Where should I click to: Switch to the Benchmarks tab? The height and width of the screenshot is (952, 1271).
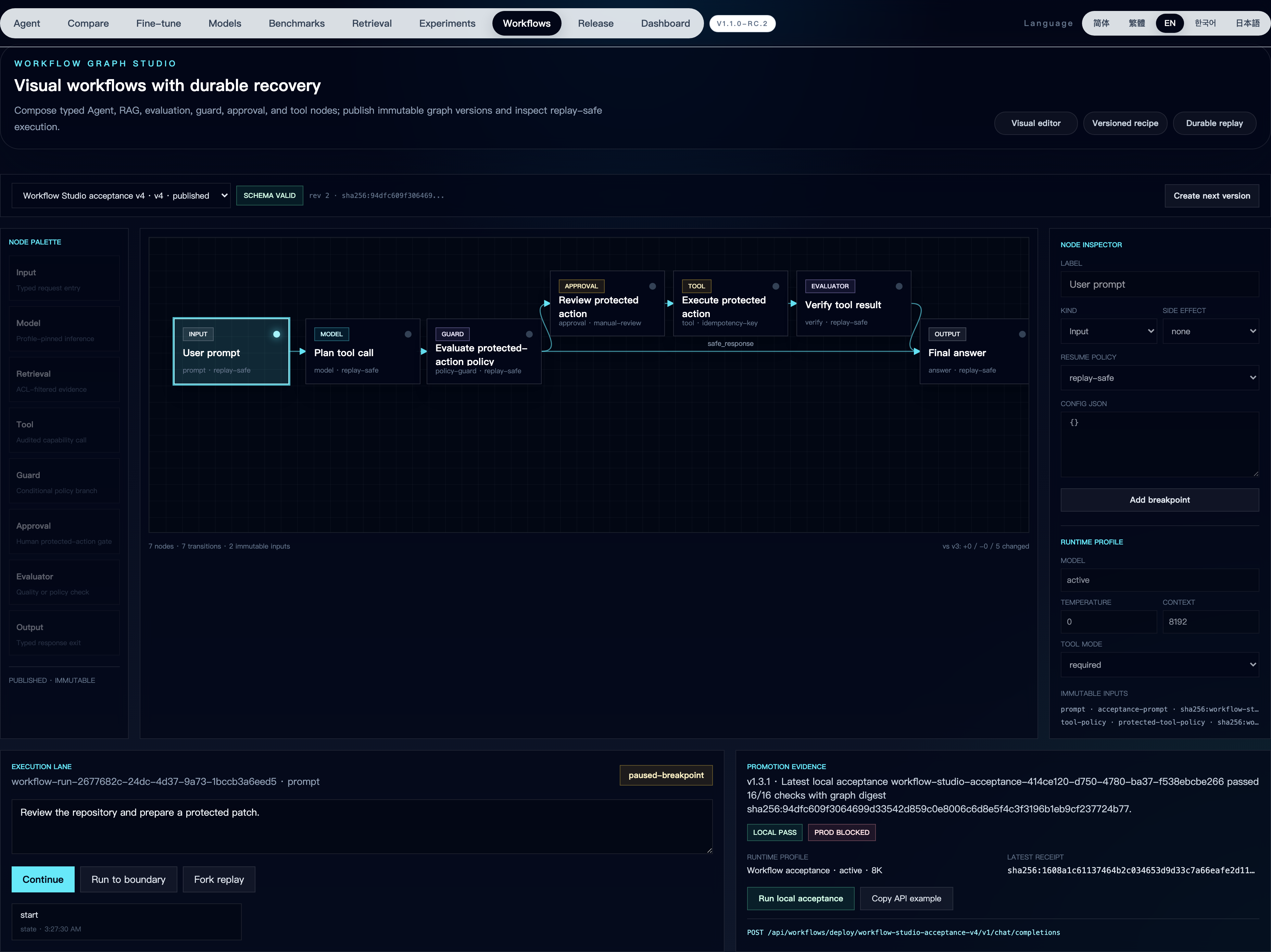pos(297,24)
